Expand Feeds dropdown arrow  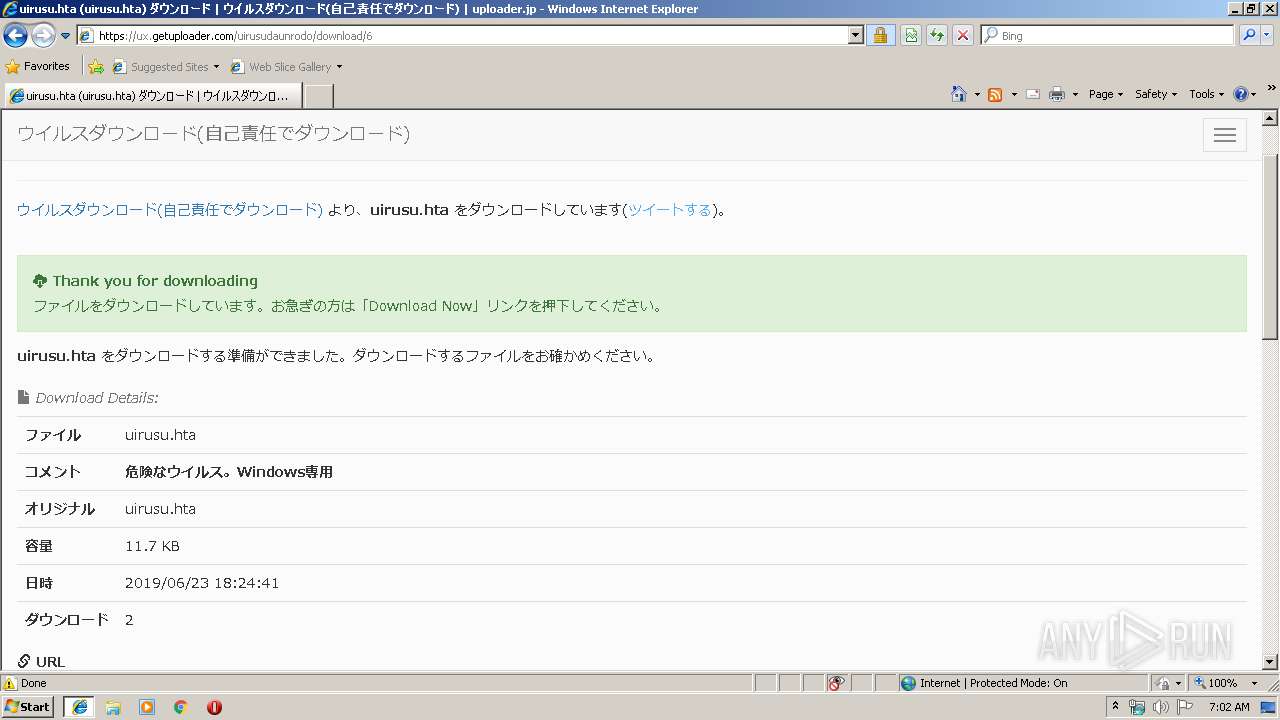coord(1014,94)
